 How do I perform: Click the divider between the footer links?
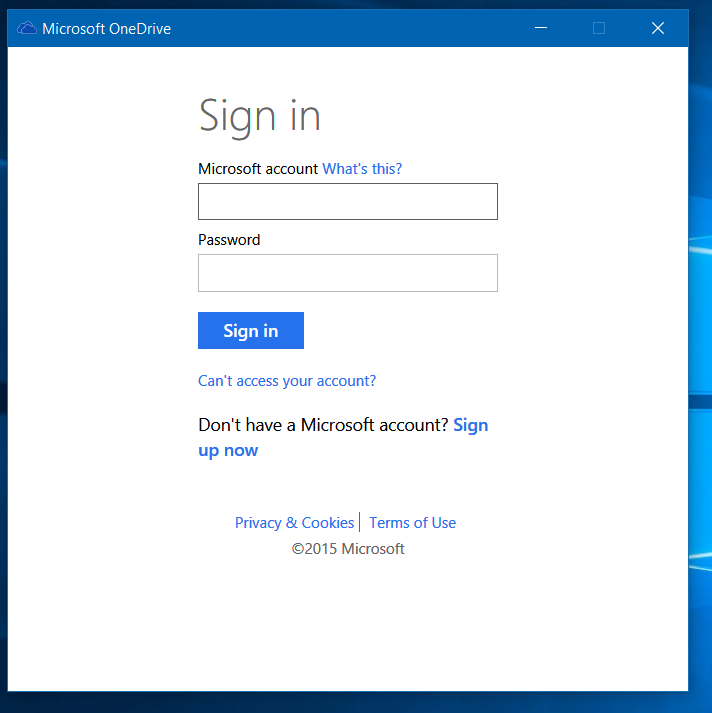[360, 522]
